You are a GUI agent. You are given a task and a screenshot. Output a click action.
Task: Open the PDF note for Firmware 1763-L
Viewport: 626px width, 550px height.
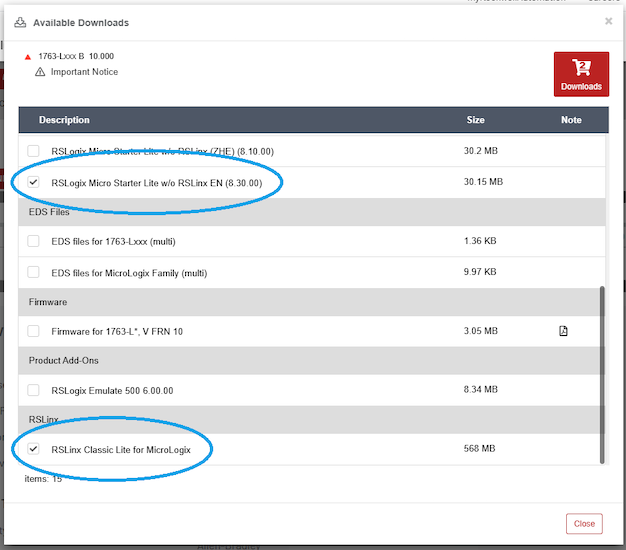[x=563, y=331]
